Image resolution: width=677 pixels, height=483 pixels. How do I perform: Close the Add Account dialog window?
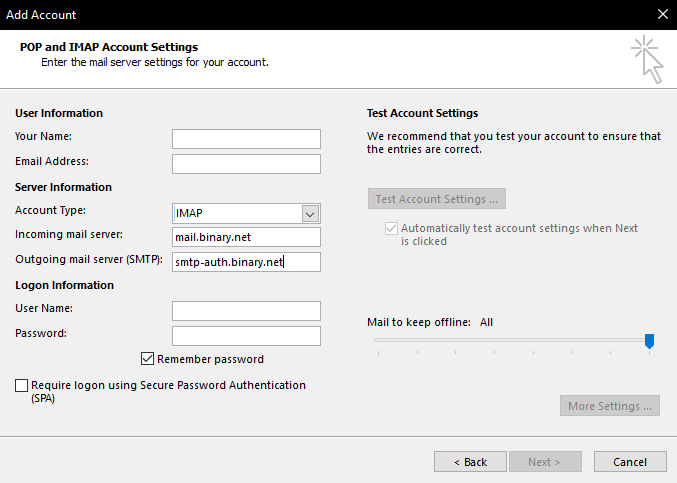coord(662,15)
